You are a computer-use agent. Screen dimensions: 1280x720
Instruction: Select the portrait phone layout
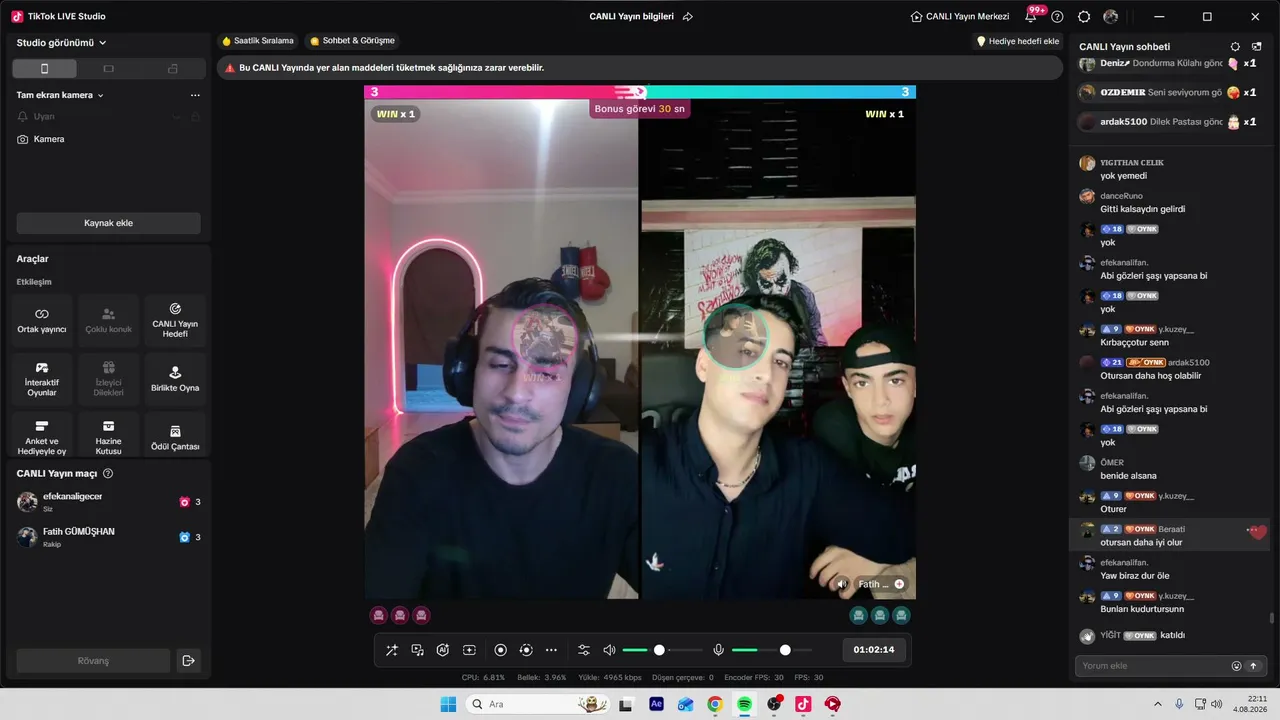44,68
